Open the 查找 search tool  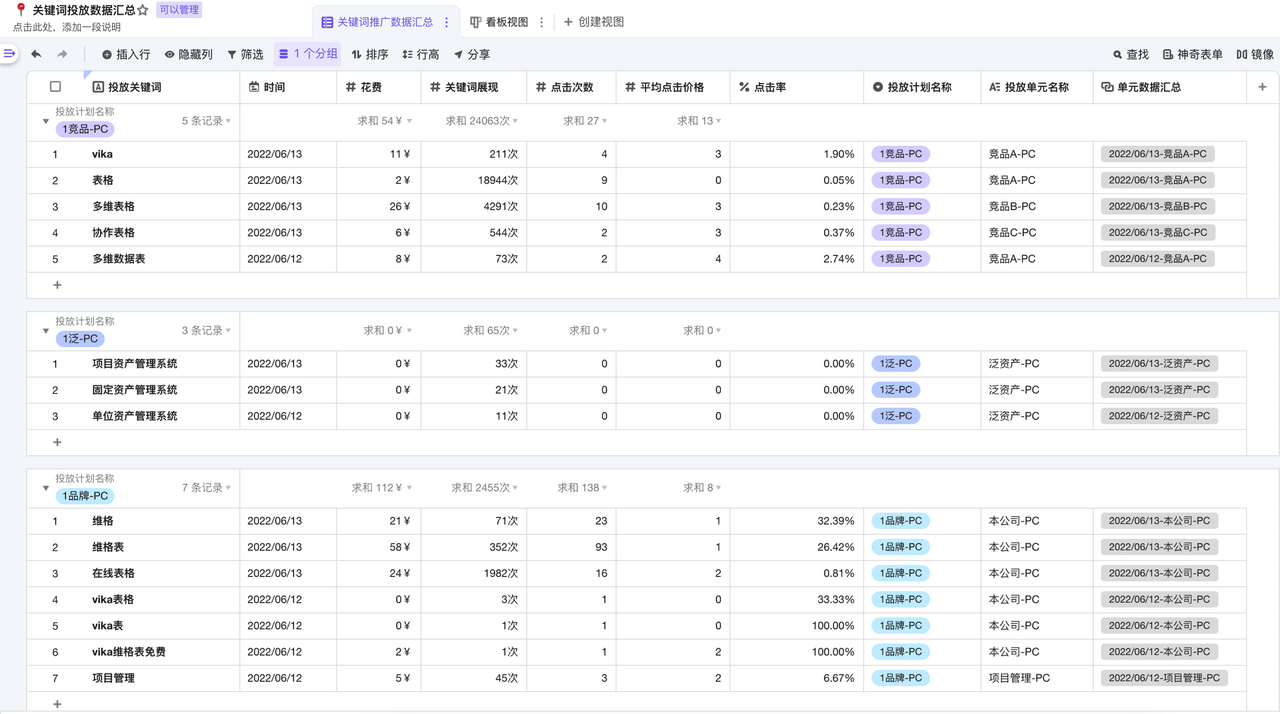point(1130,55)
